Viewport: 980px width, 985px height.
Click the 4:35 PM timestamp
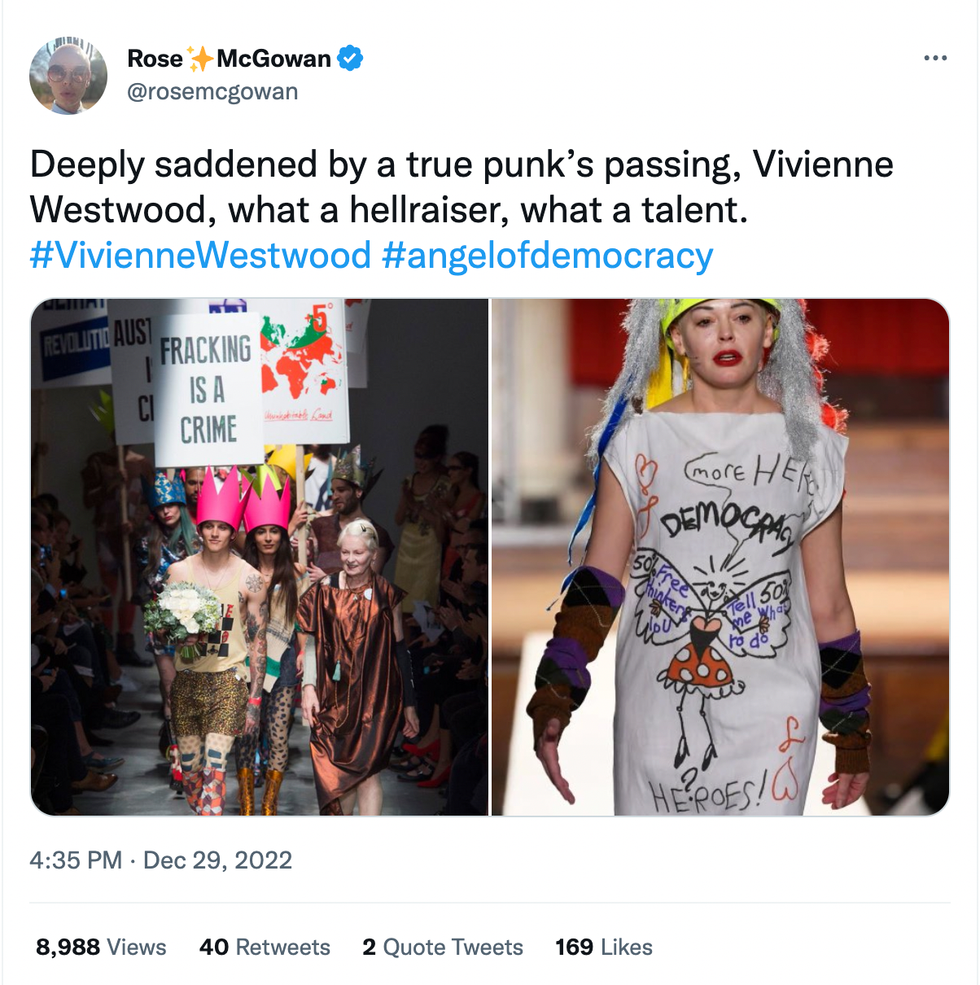click(75, 860)
